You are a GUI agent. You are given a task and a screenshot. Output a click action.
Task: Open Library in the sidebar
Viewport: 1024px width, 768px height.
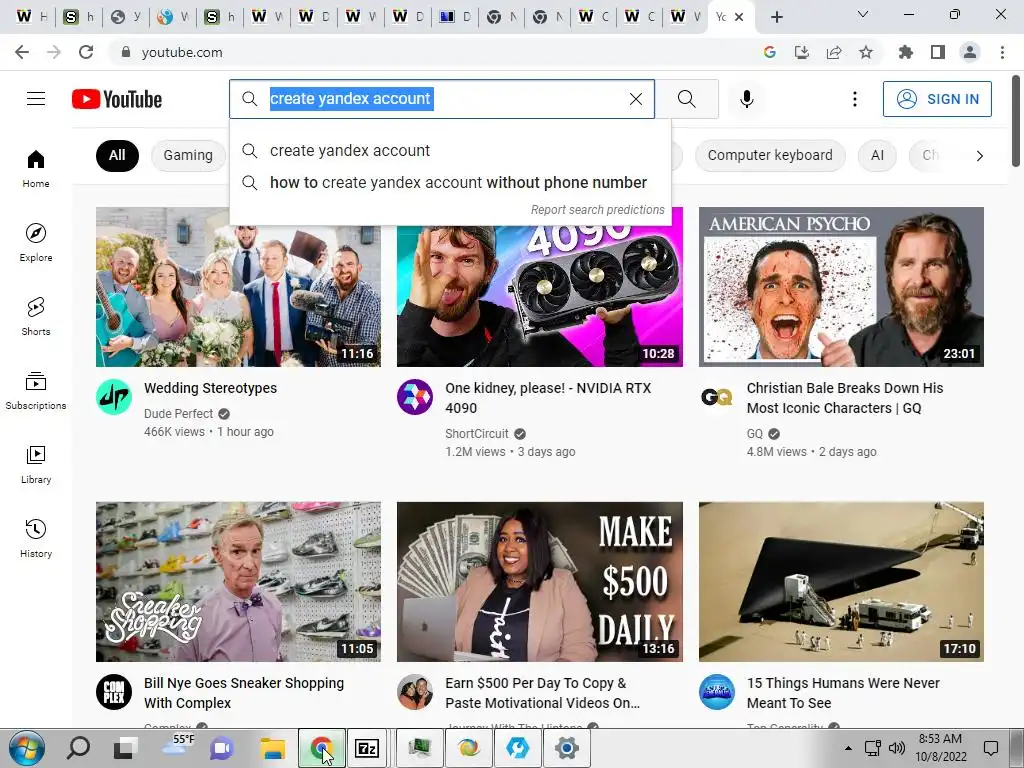point(36,464)
